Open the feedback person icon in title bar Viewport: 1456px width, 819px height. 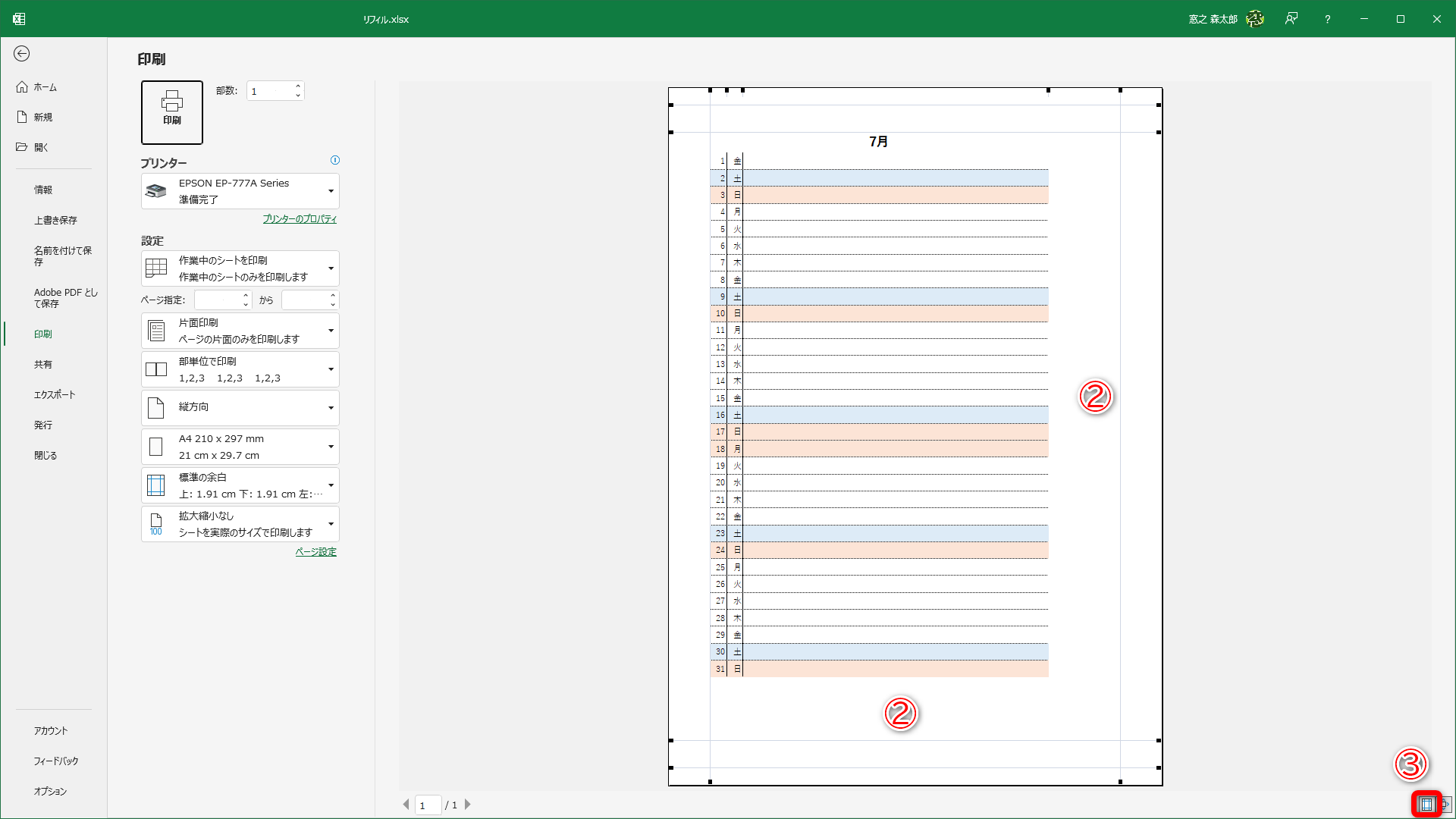(1291, 19)
